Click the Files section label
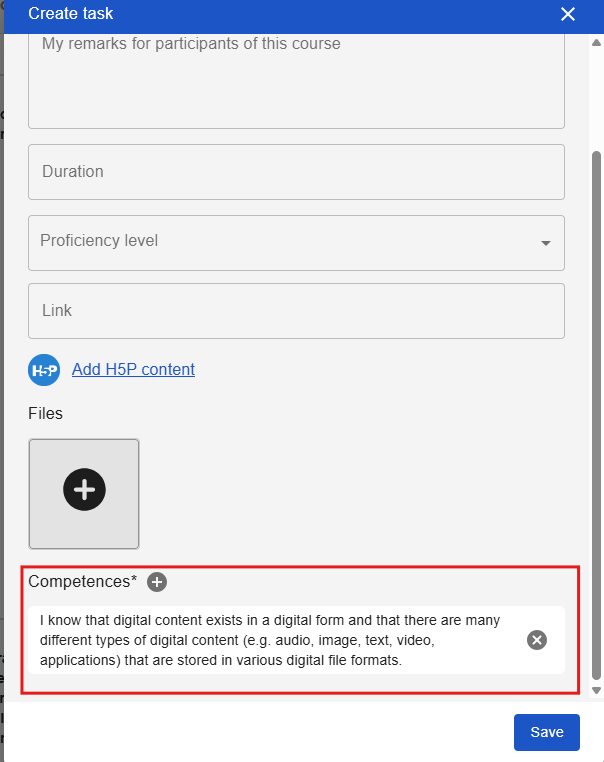Image resolution: width=604 pixels, height=762 pixels. pyautogui.click(x=45, y=413)
